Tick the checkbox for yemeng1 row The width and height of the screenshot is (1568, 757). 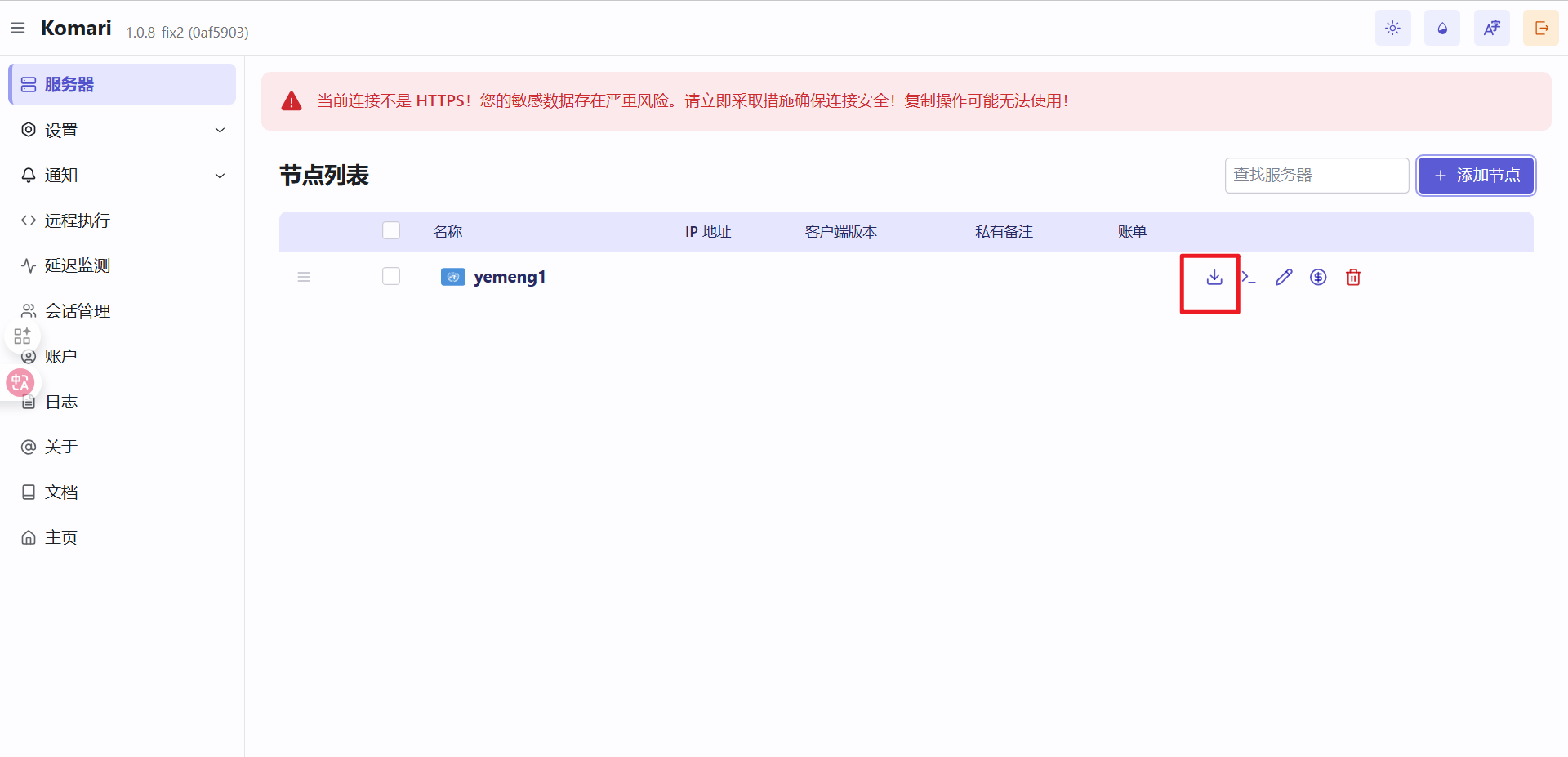pyautogui.click(x=391, y=277)
